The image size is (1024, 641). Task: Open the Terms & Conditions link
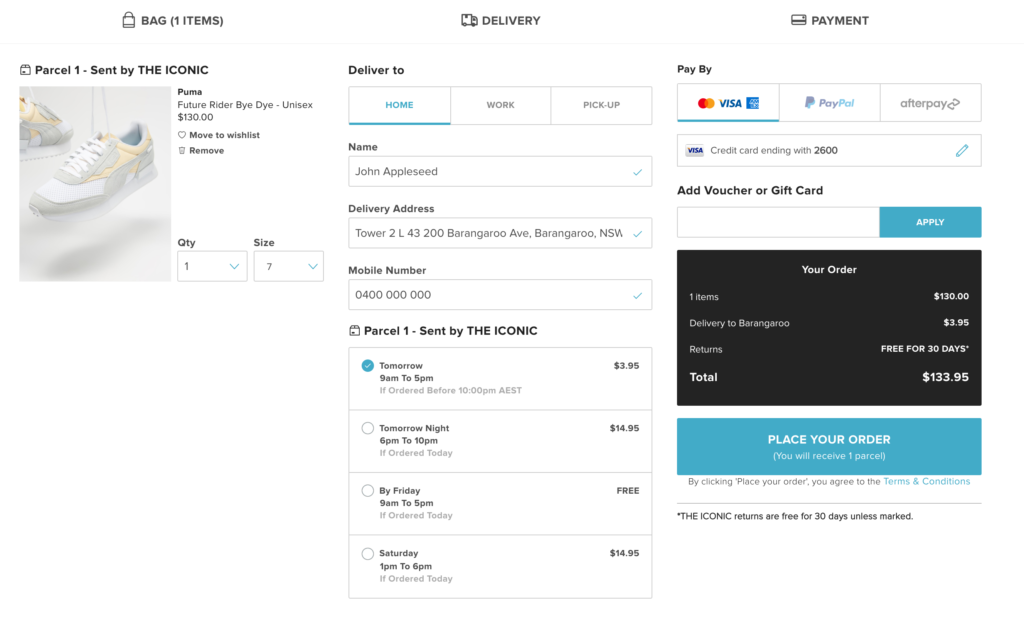927,481
